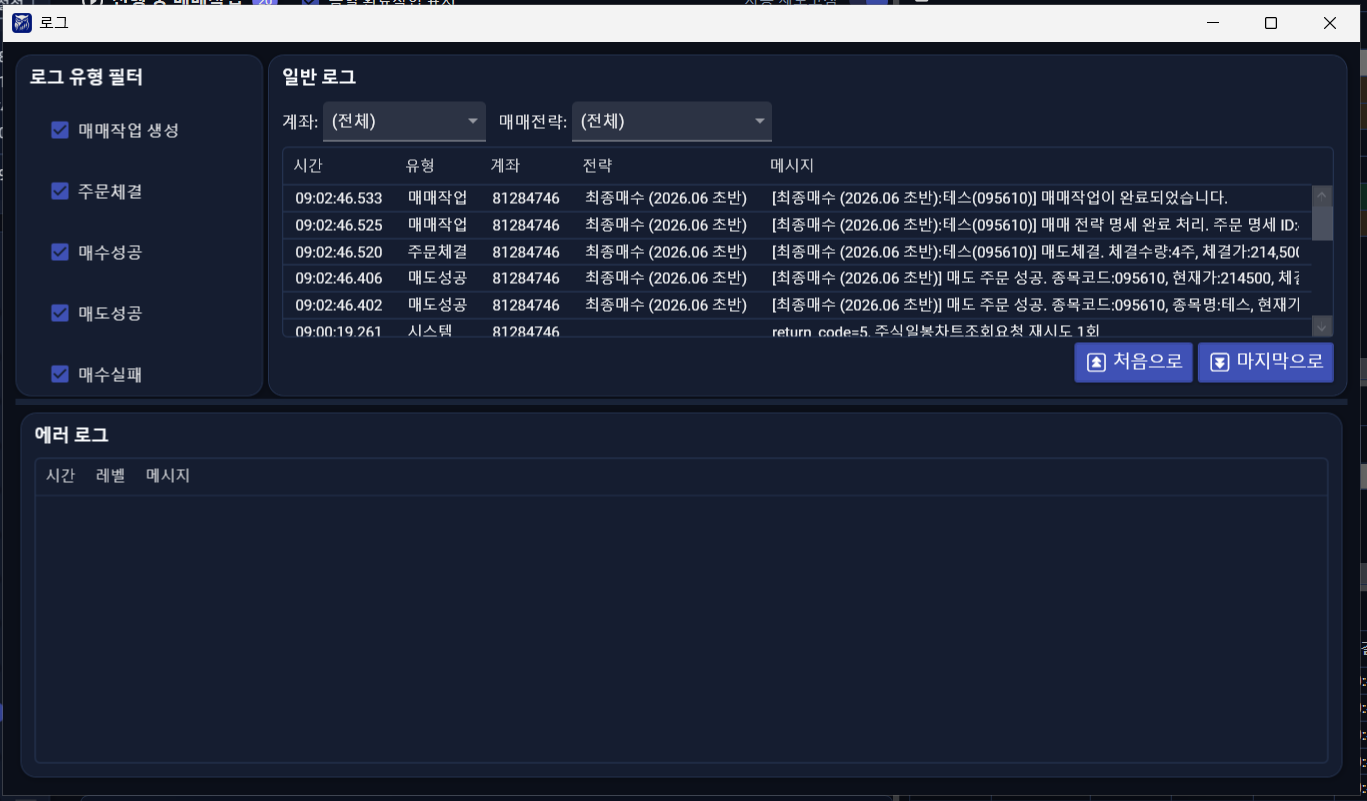The image size is (1367, 801).
Task: Sort by the 시간 column header in general log
Action: [x=308, y=165]
